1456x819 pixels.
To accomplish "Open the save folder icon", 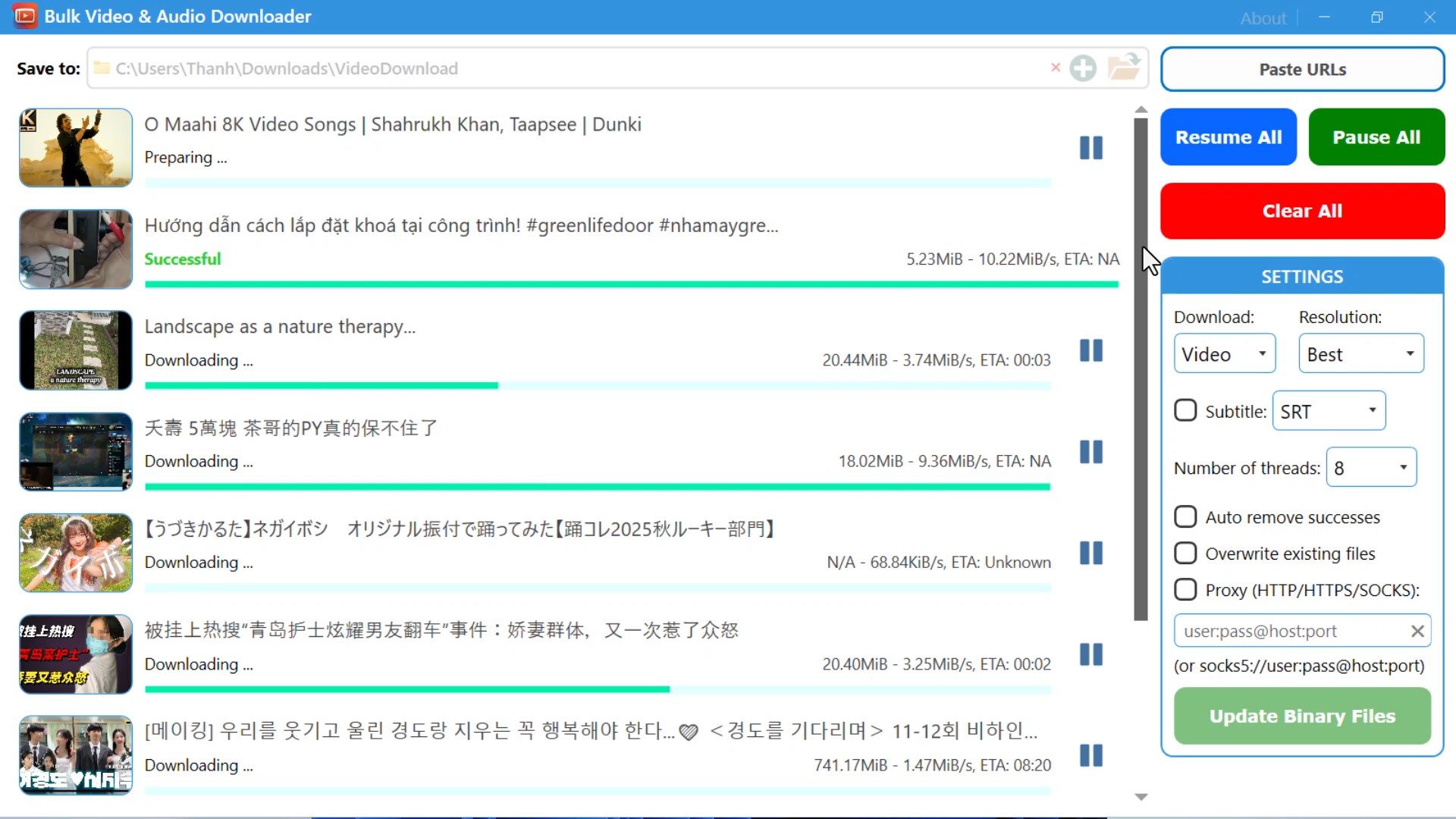I will tap(1124, 67).
